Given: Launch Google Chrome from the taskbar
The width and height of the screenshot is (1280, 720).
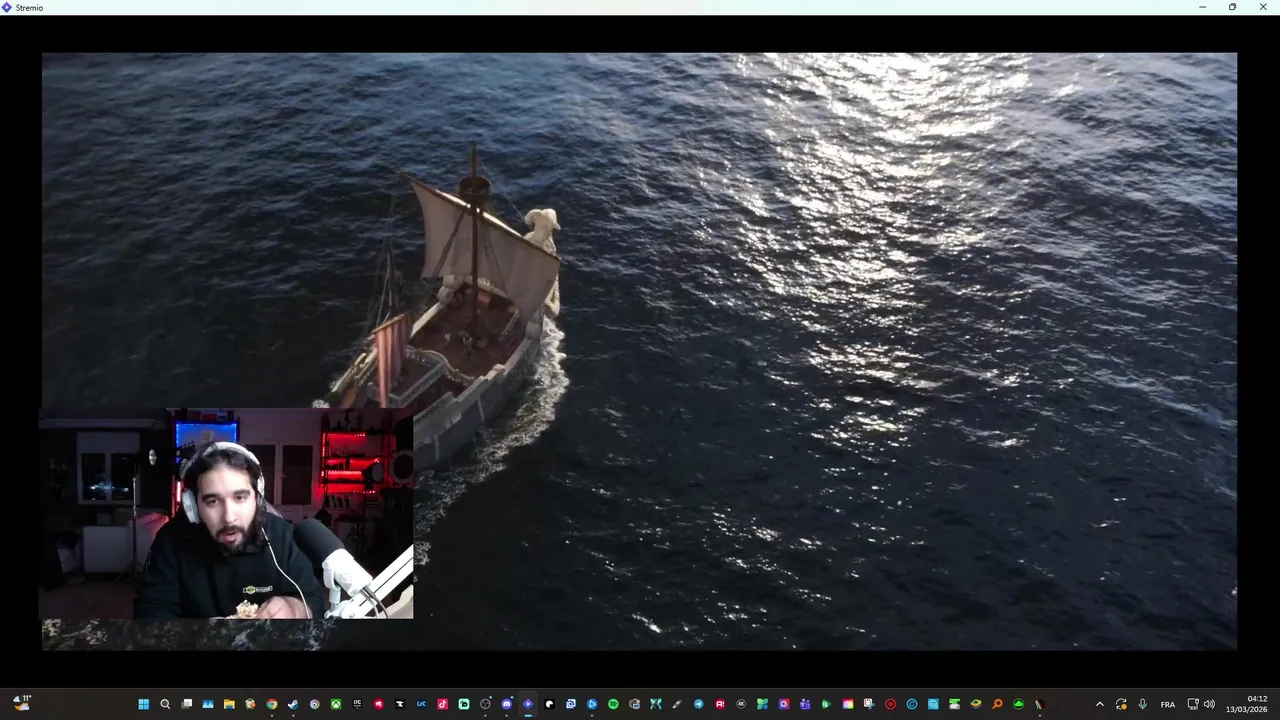Looking at the screenshot, I should 272,704.
